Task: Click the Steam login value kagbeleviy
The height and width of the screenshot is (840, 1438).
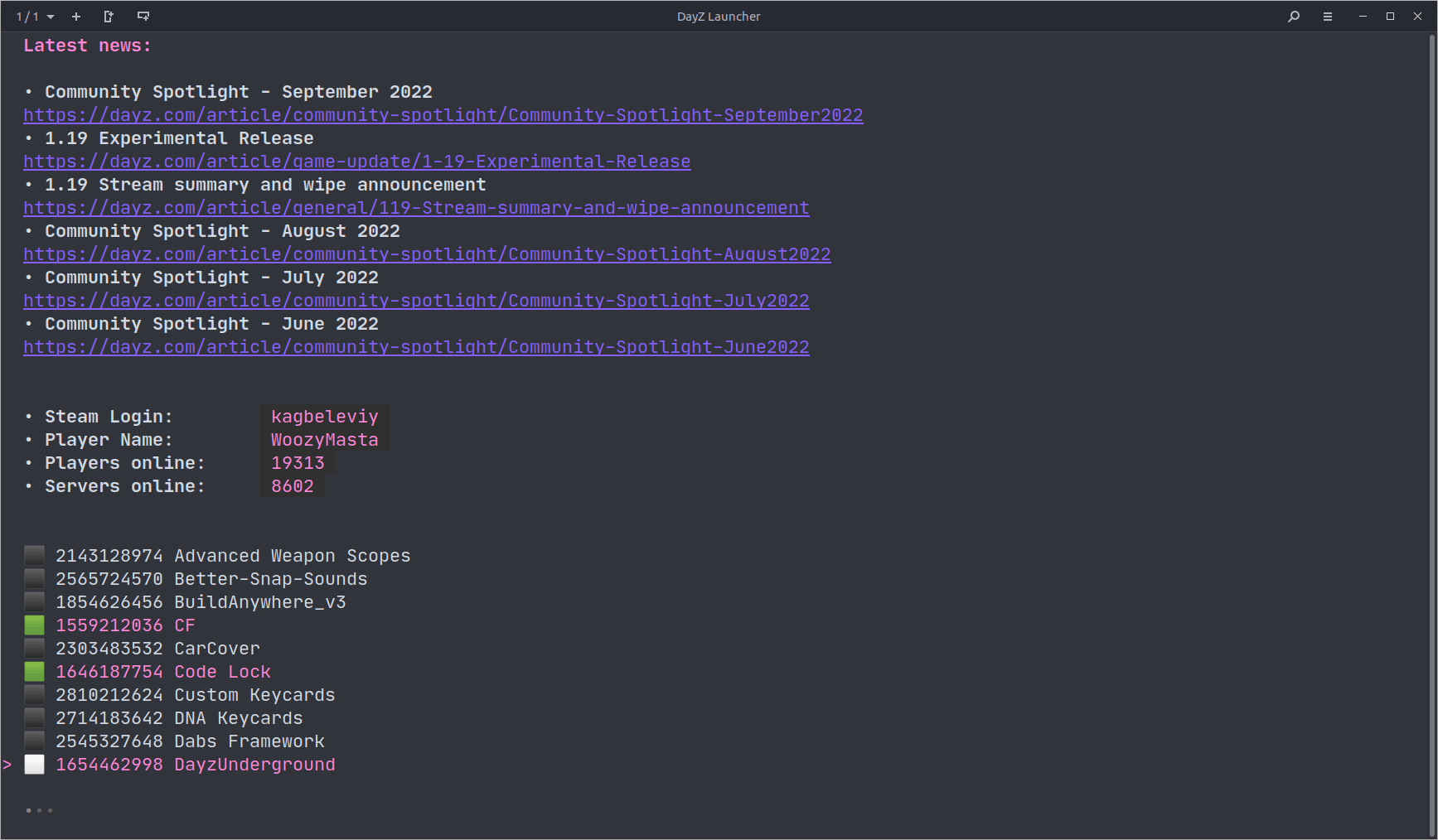Action: click(x=325, y=417)
